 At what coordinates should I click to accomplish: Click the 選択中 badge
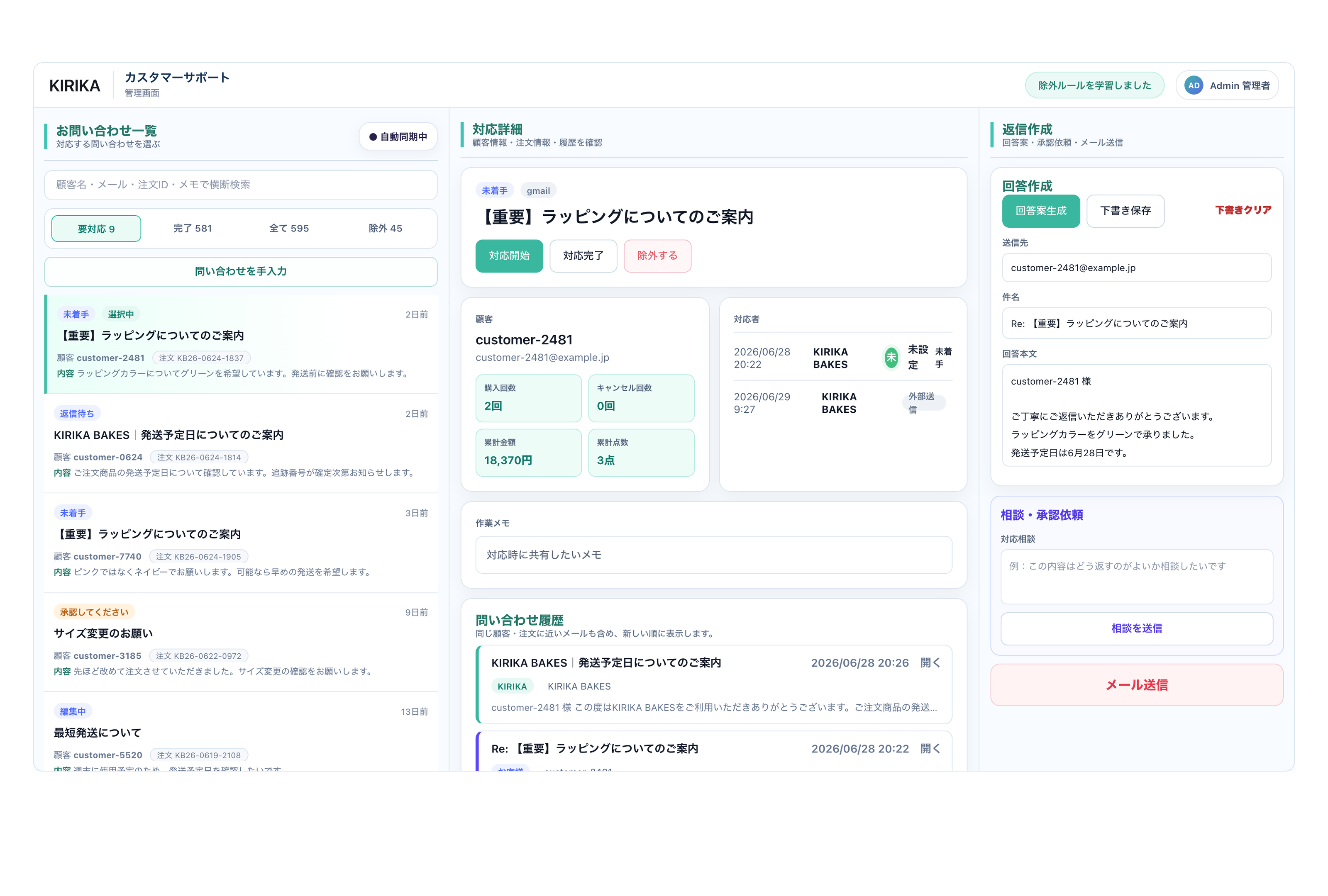click(121, 315)
